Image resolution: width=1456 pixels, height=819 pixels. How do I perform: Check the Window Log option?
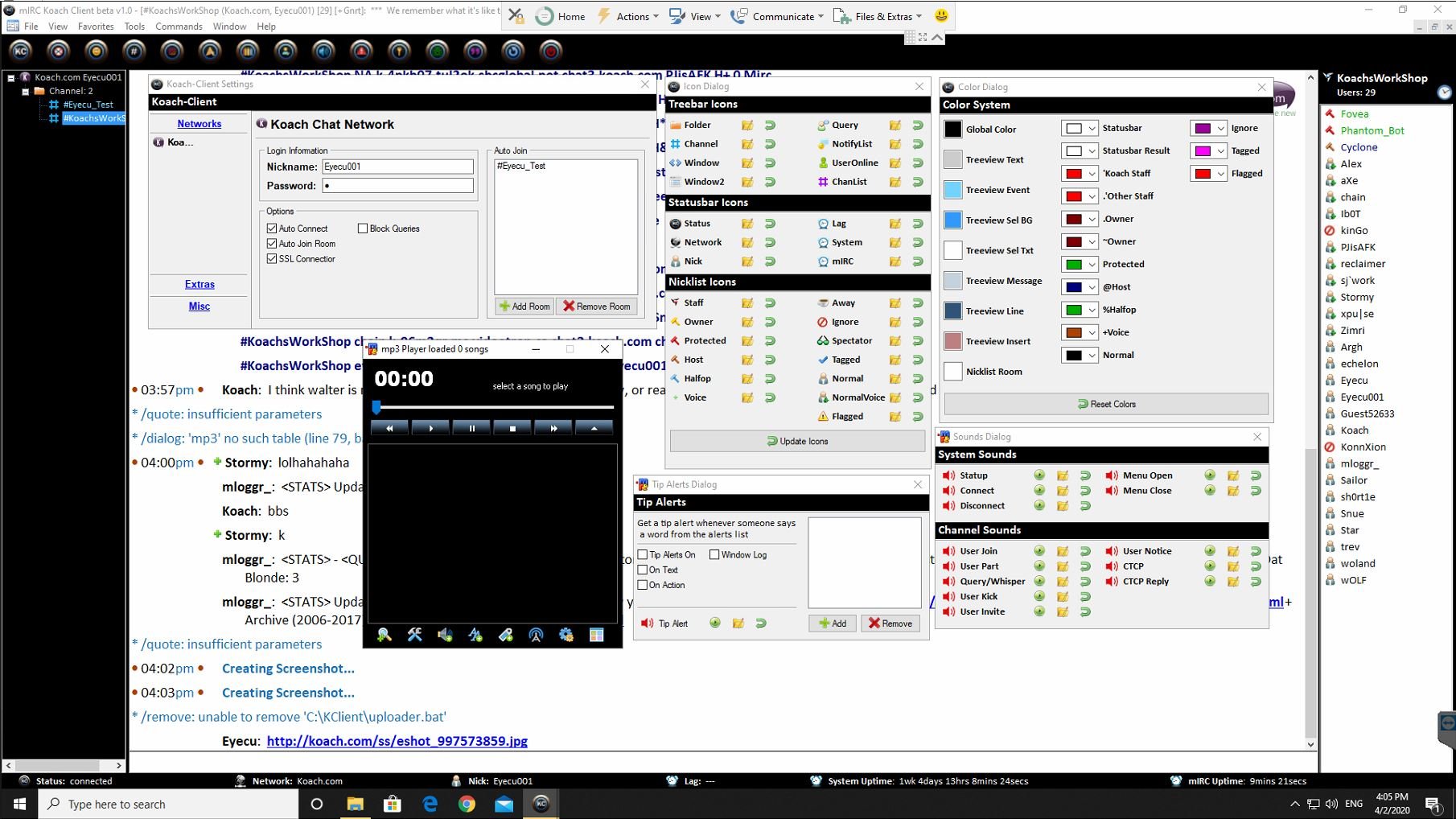714,554
